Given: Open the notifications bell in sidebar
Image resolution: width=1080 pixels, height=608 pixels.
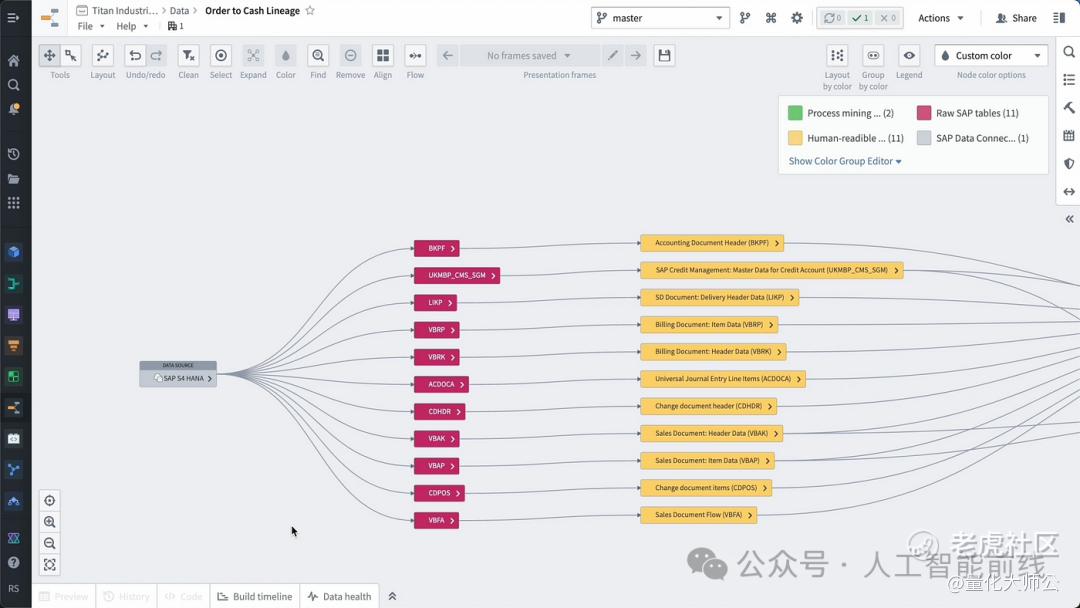Looking at the screenshot, I should 14,109.
